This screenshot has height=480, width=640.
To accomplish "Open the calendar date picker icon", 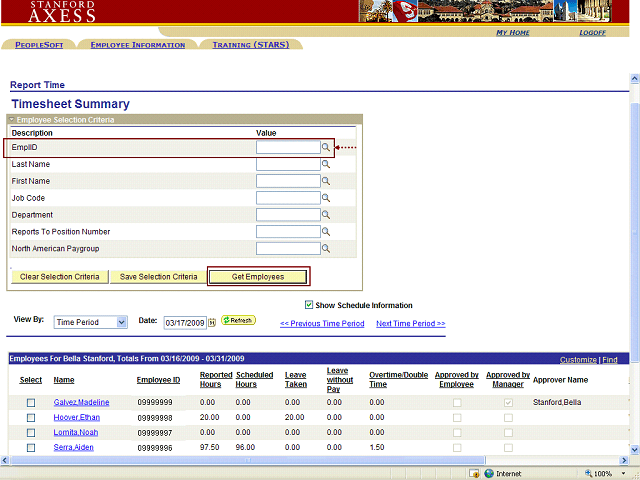I will coord(212,323).
